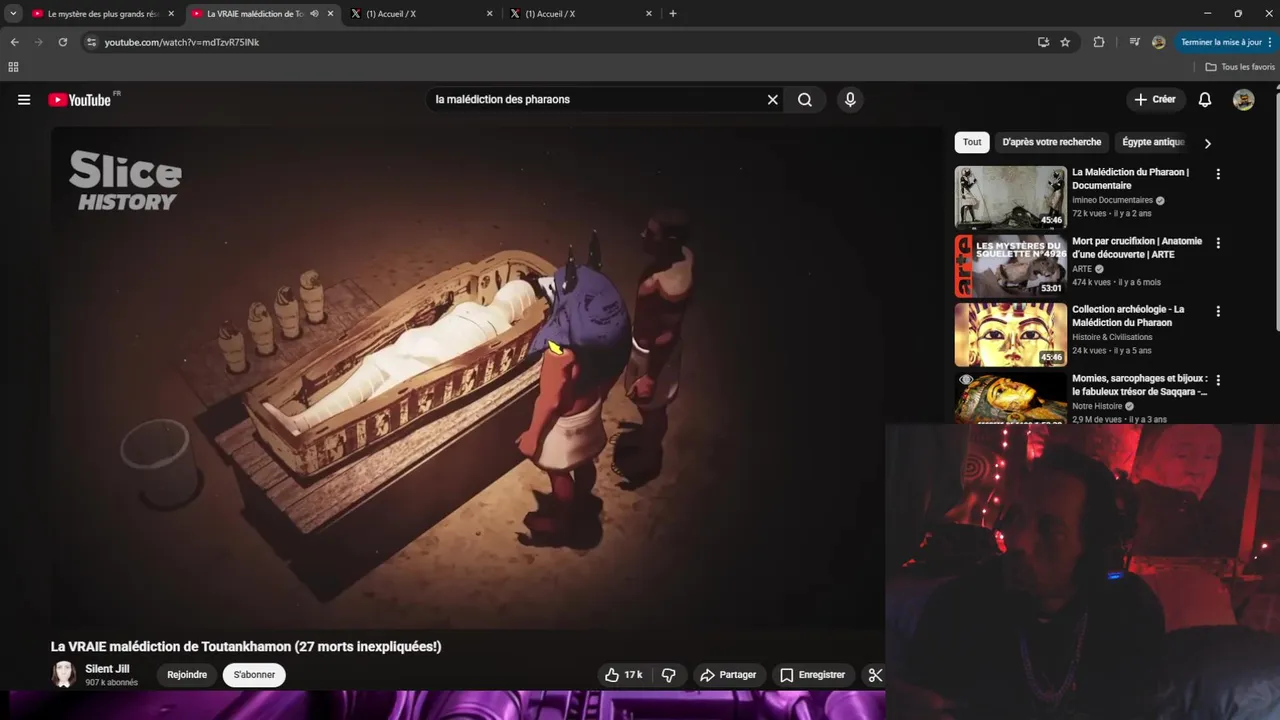Open YouTube notifications bell
Image resolution: width=1280 pixels, height=720 pixels.
[1205, 100]
